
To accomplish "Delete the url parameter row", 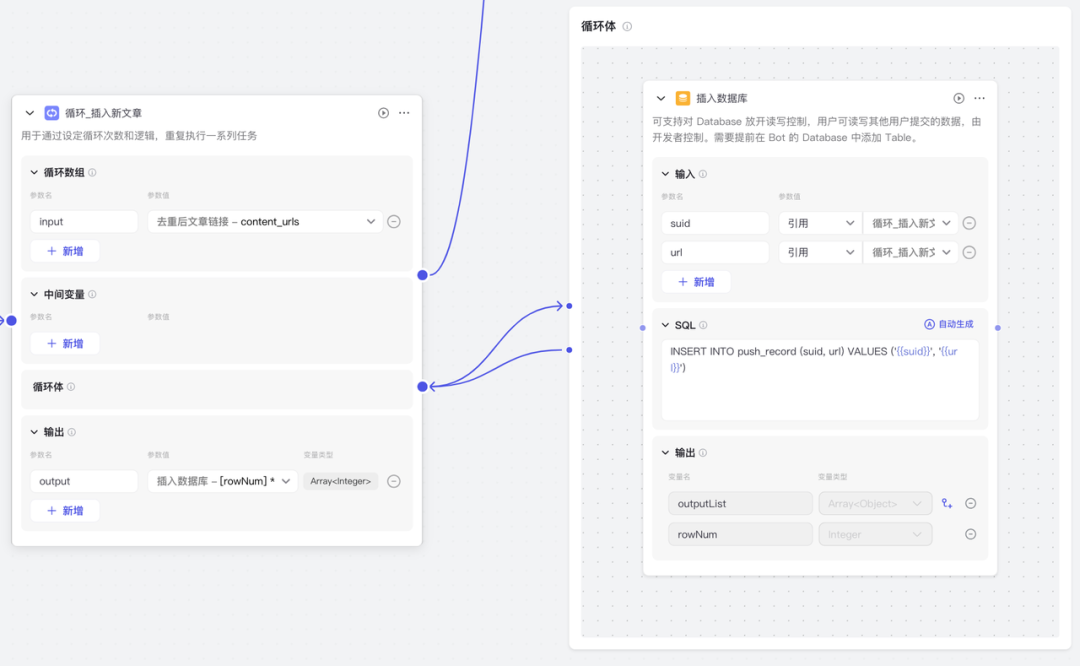I will [x=969, y=253].
